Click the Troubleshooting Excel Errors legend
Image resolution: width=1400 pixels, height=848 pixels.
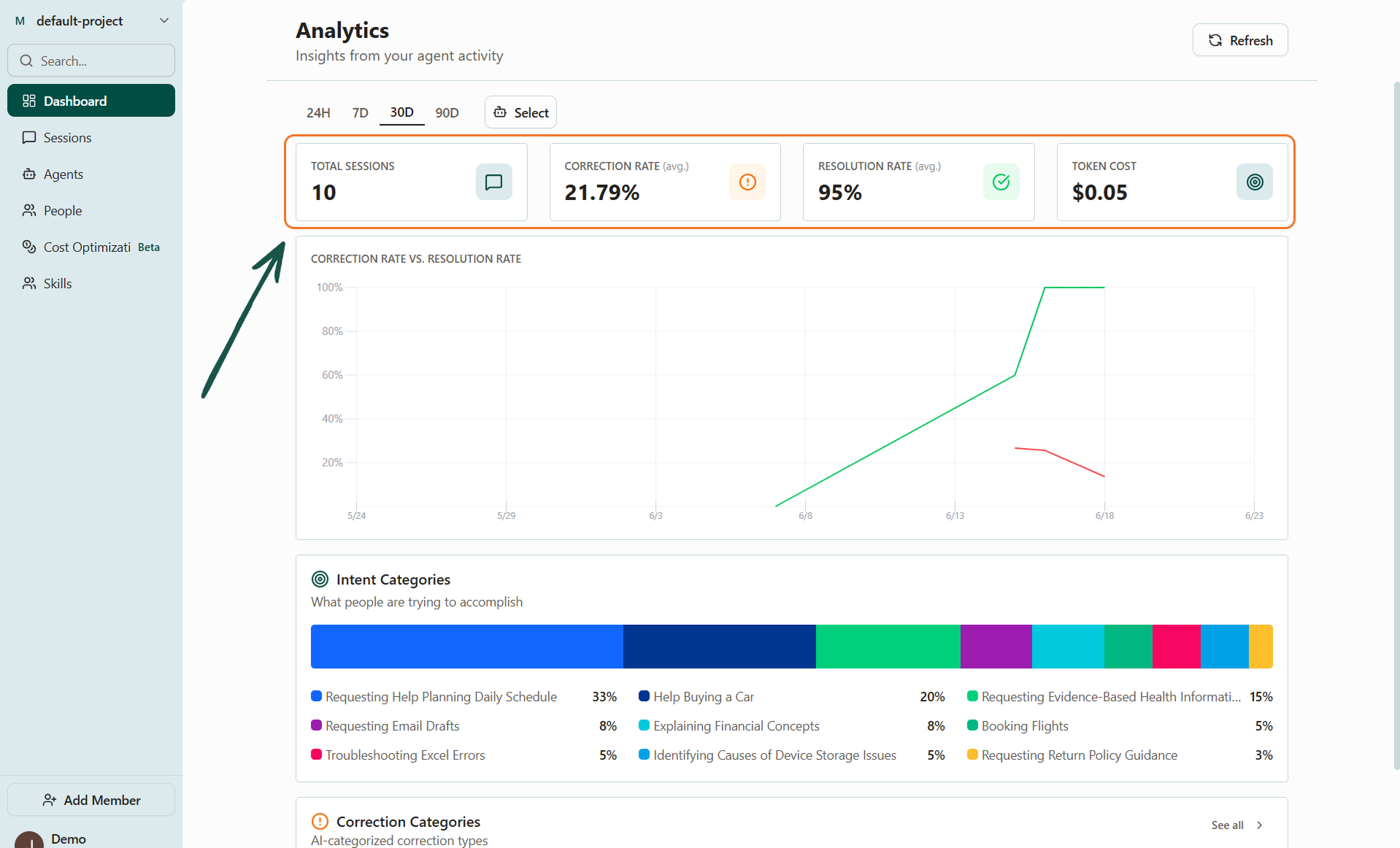(x=398, y=755)
